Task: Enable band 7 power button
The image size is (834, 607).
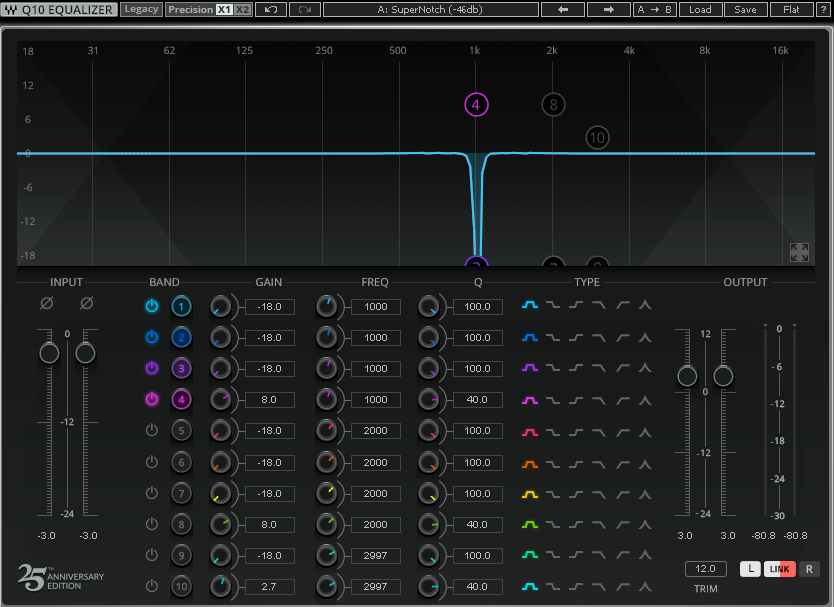Action: 152,493
